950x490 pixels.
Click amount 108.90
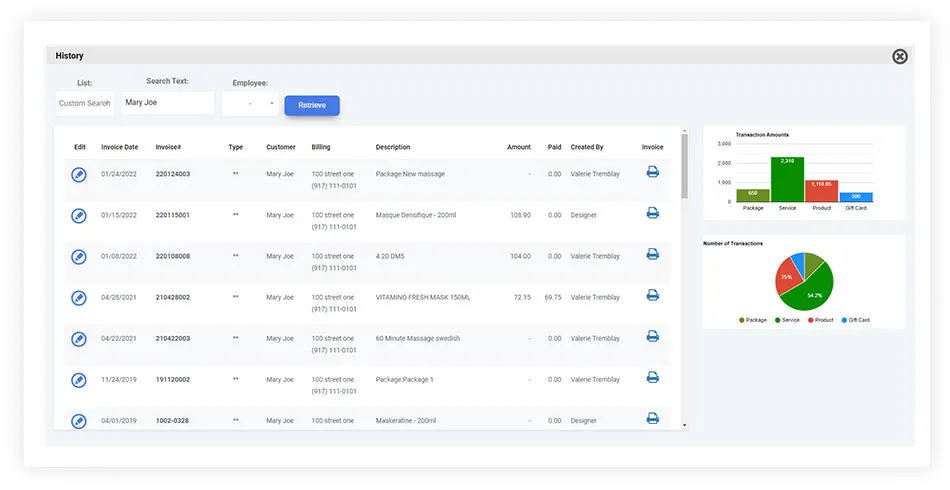click(520, 215)
